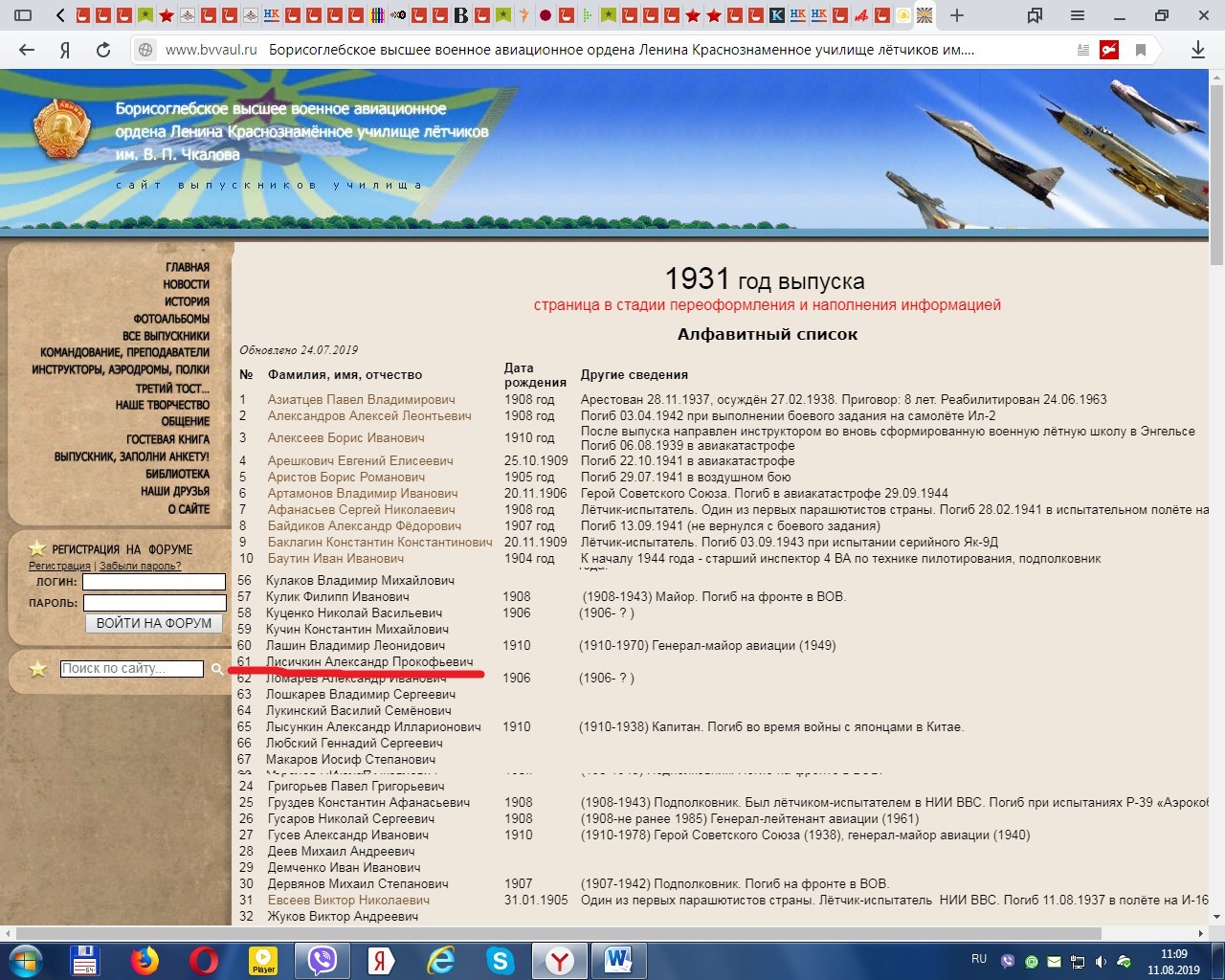Bookmark this page with the bookmark icon
Viewport: 1225px width, 980px height.
click(x=1141, y=51)
